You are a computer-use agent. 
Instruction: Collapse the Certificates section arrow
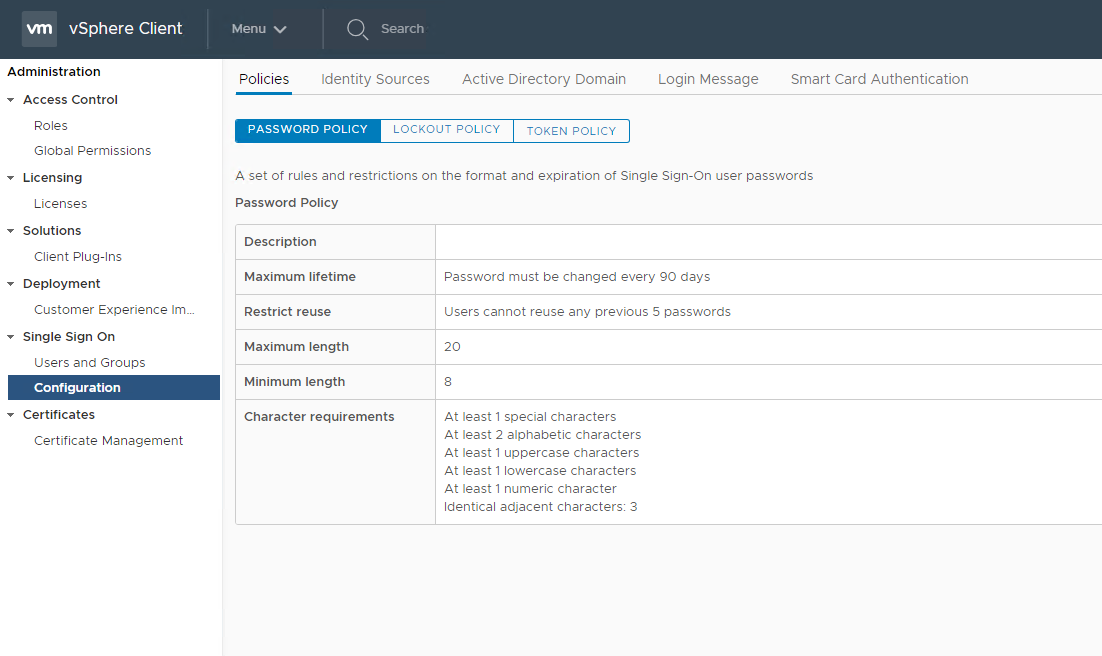[x=11, y=415]
